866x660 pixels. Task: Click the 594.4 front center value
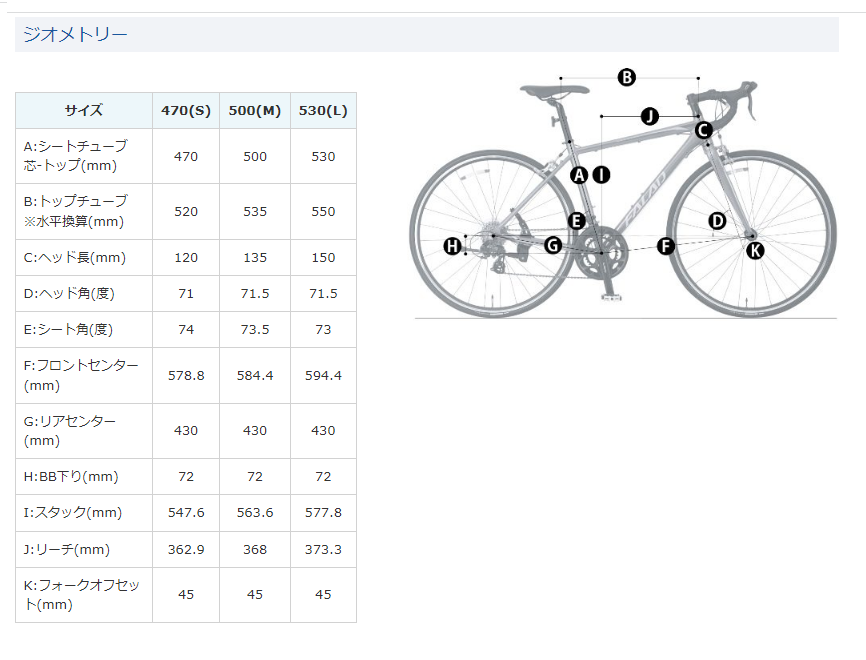point(323,376)
